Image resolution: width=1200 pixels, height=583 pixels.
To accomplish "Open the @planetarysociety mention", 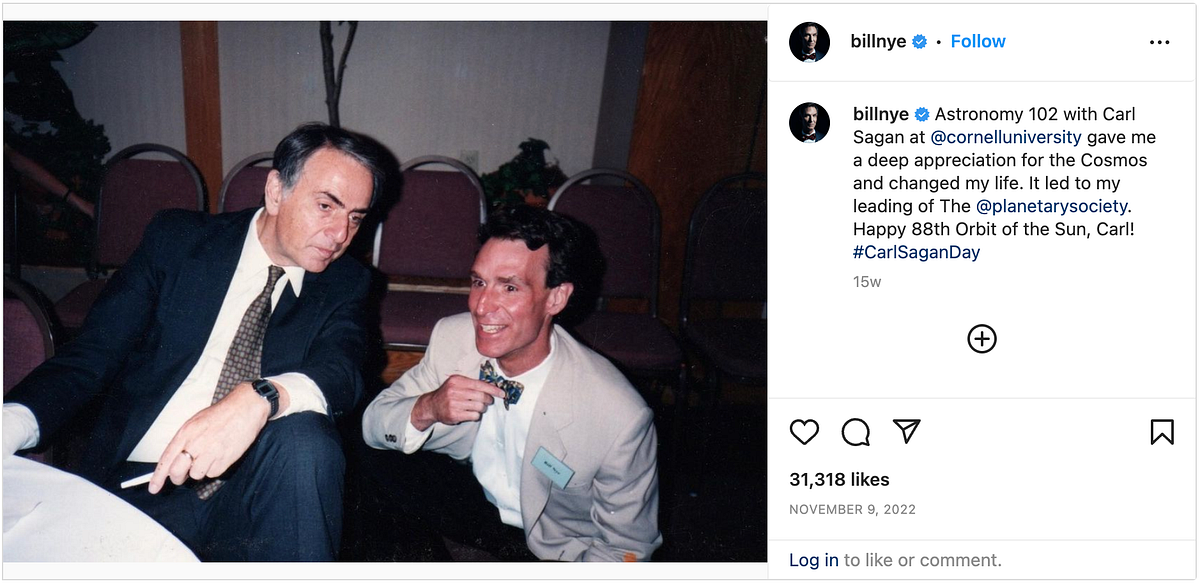I will [1051, 206].
